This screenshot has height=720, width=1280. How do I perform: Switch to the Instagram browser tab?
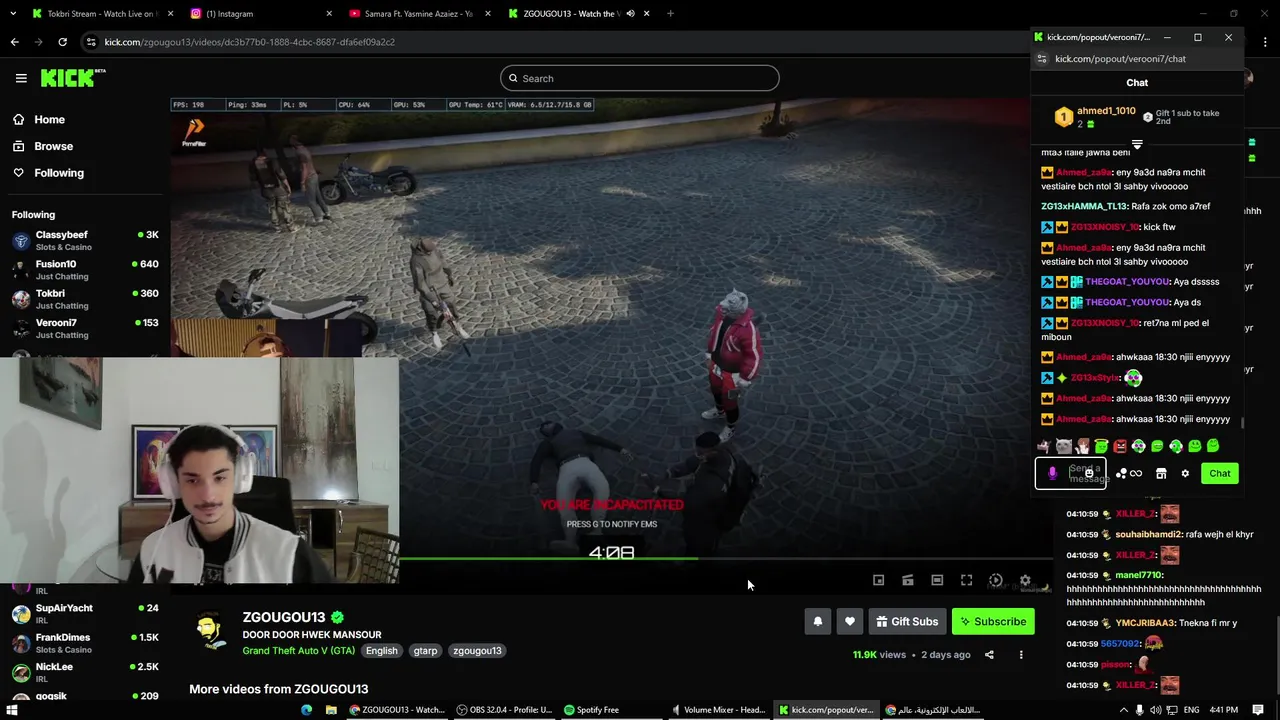(262, 14)
